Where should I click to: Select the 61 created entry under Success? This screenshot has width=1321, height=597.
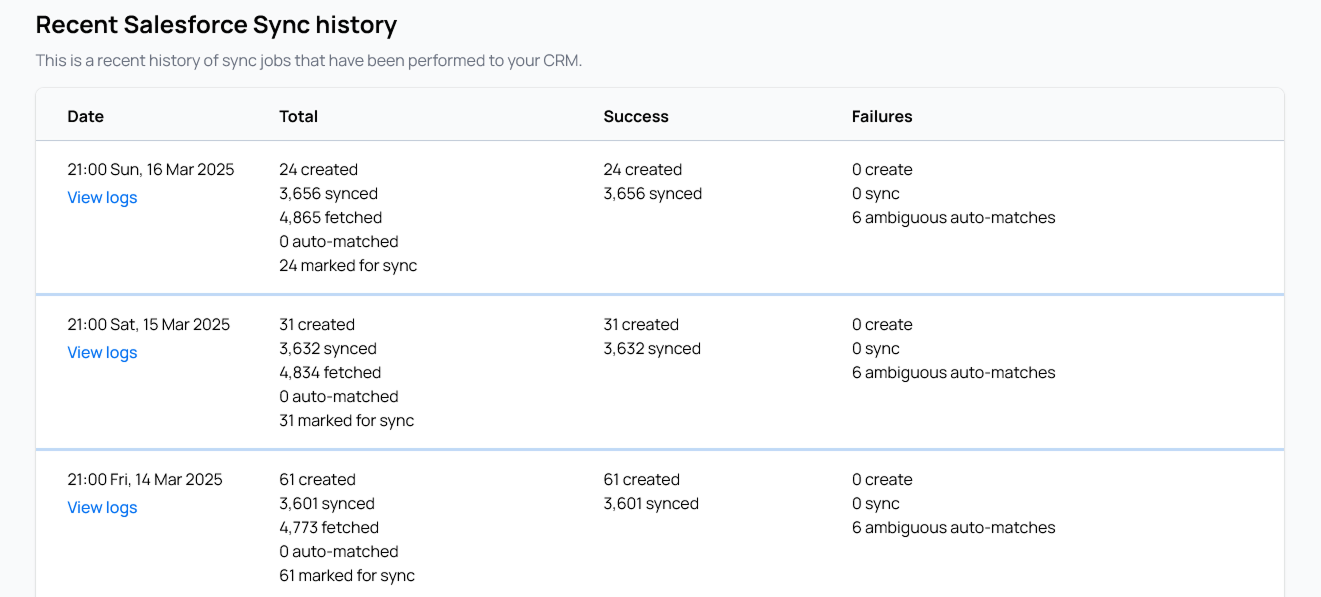pyautogui.click(x=641, y=480)
